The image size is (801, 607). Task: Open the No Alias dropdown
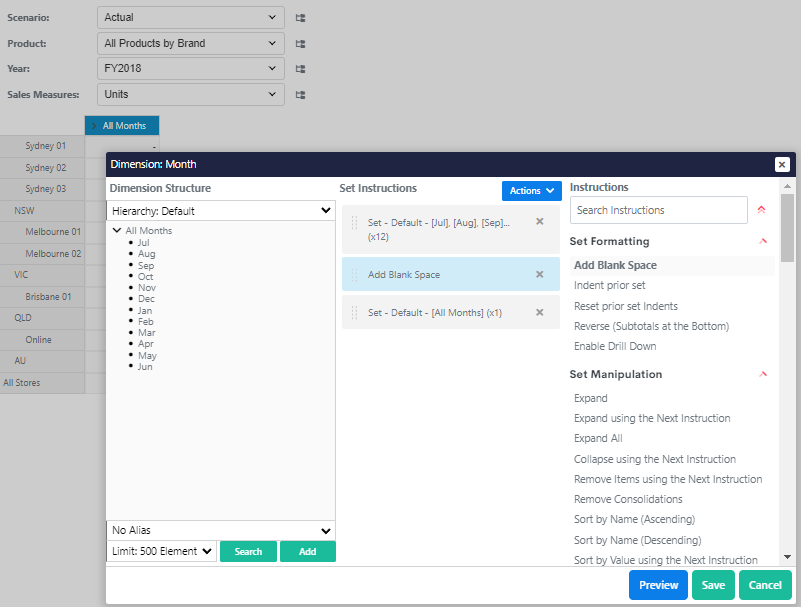(220, 530)
